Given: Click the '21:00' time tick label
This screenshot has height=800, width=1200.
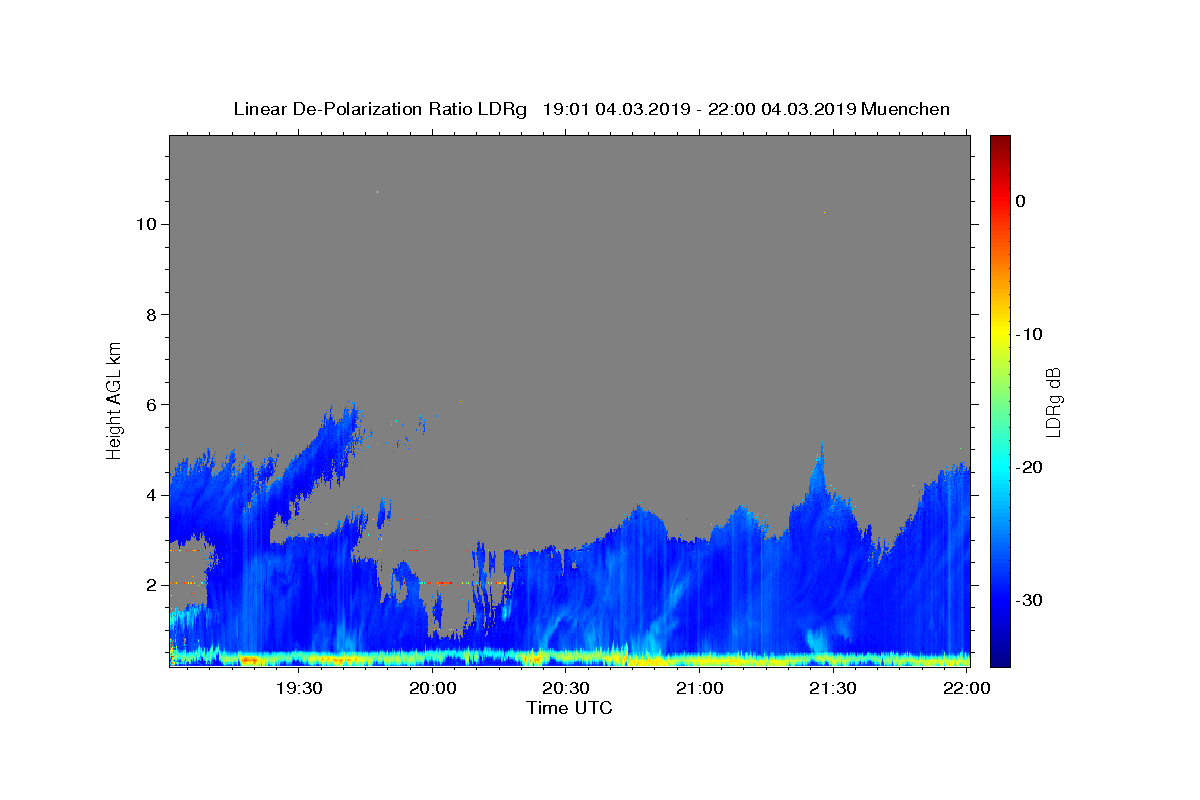Looking at the screenshot, I should point(700,688).
